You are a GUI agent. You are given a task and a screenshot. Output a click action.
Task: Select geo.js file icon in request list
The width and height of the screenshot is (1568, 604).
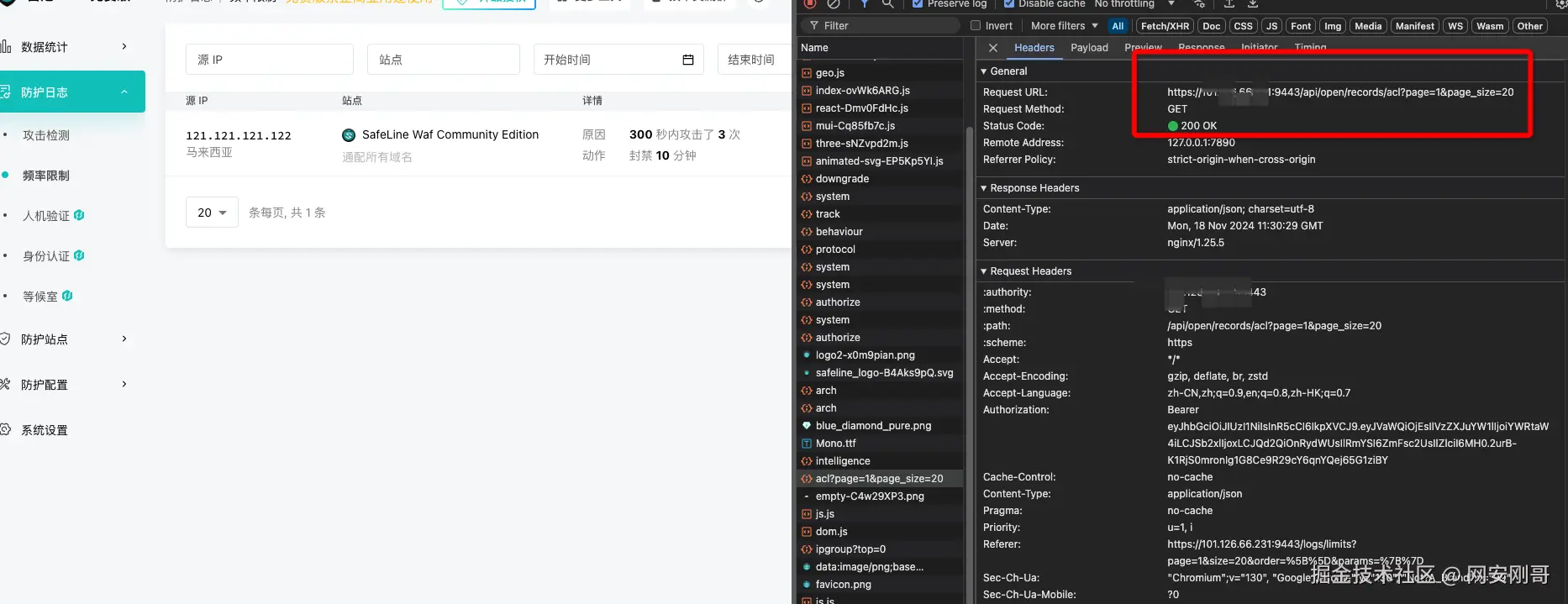(x=807, y=73)
